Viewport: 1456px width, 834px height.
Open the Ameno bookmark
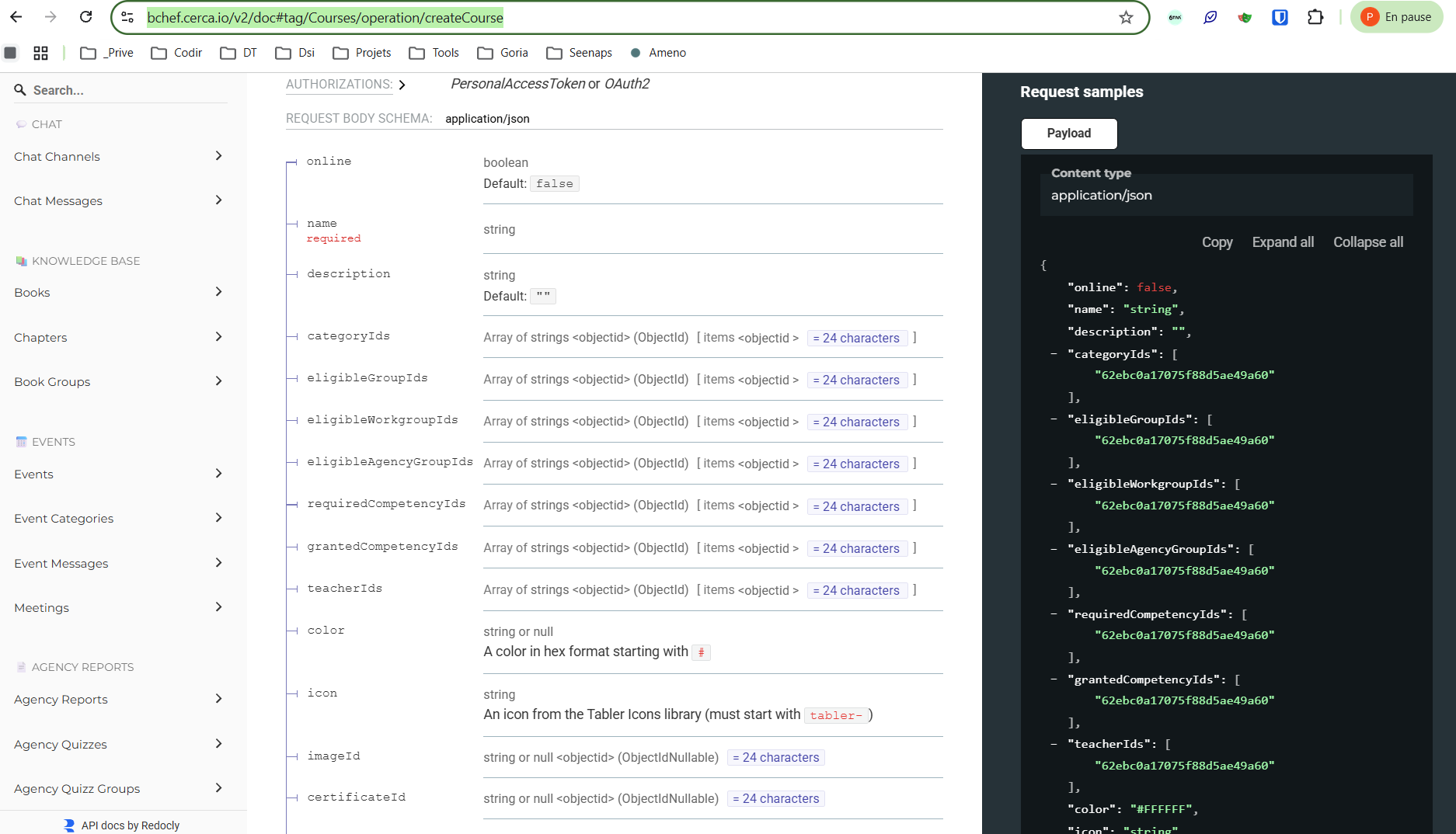(x=658, y=53)
